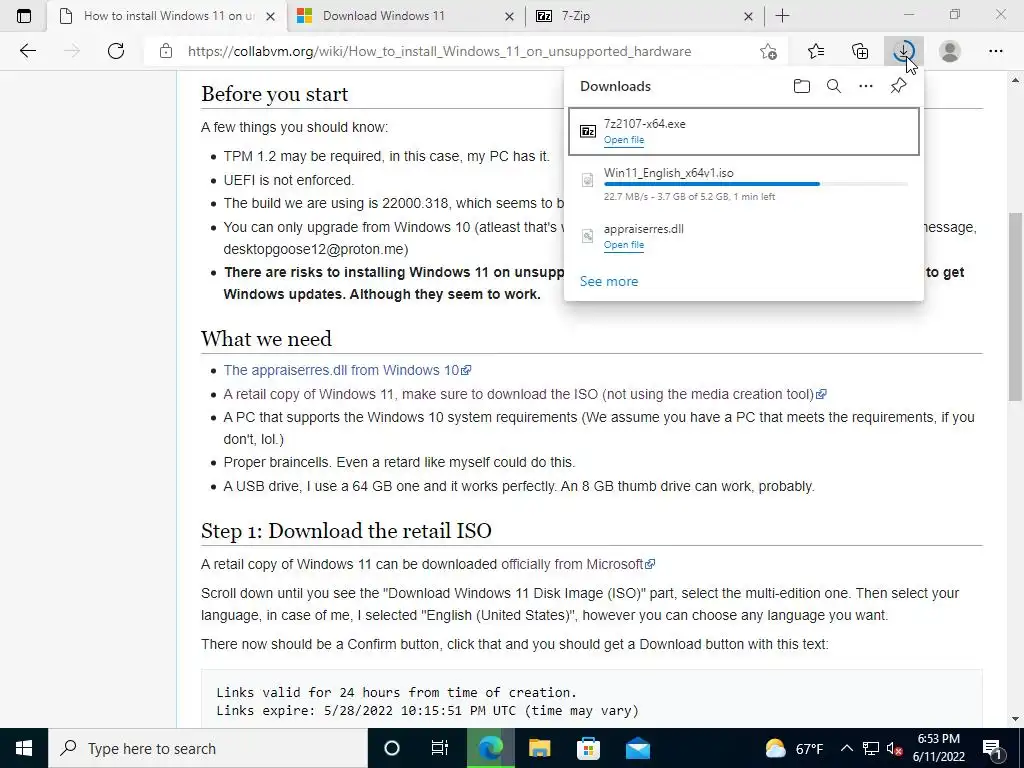Open the notification center icon
The width and height of the screenshot is (1024, 768).
pos(992,748)
